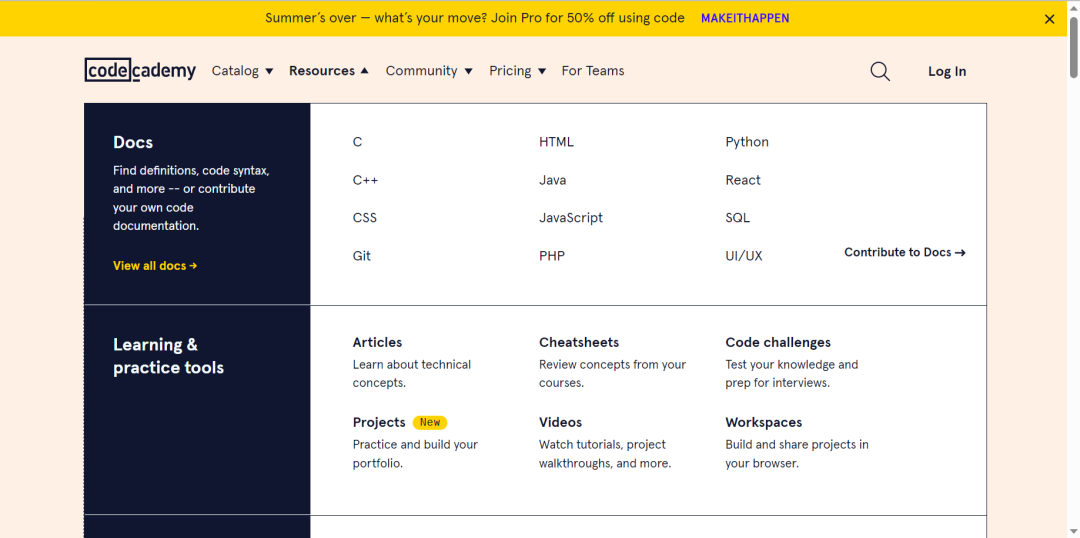This screenshot has width=1080, height=538.
Task: Choose the UI/UX docs entry
Action: point(744,256)
